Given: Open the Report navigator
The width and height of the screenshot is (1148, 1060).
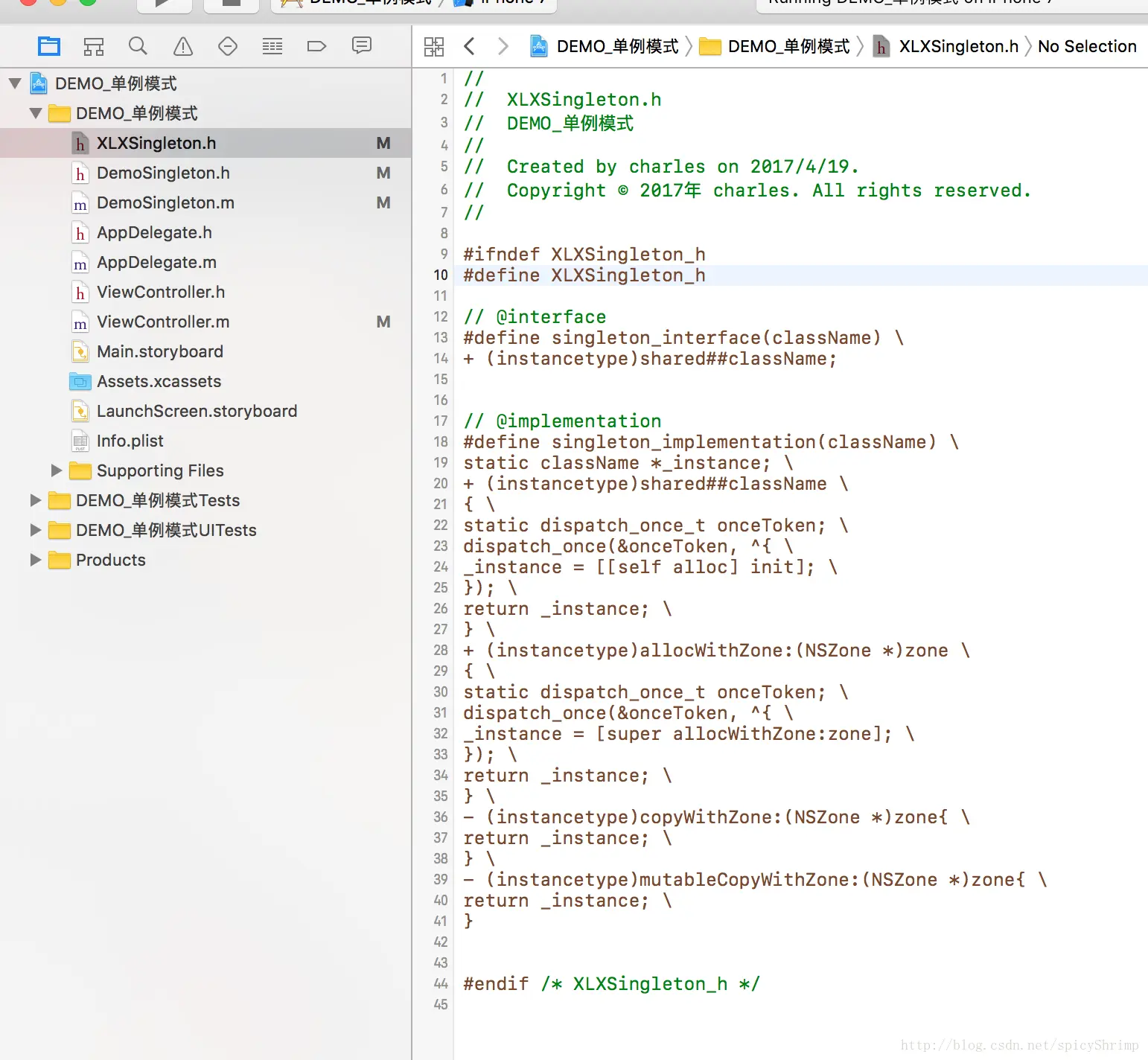Looking at the screenshot, I should coord(362,46).
